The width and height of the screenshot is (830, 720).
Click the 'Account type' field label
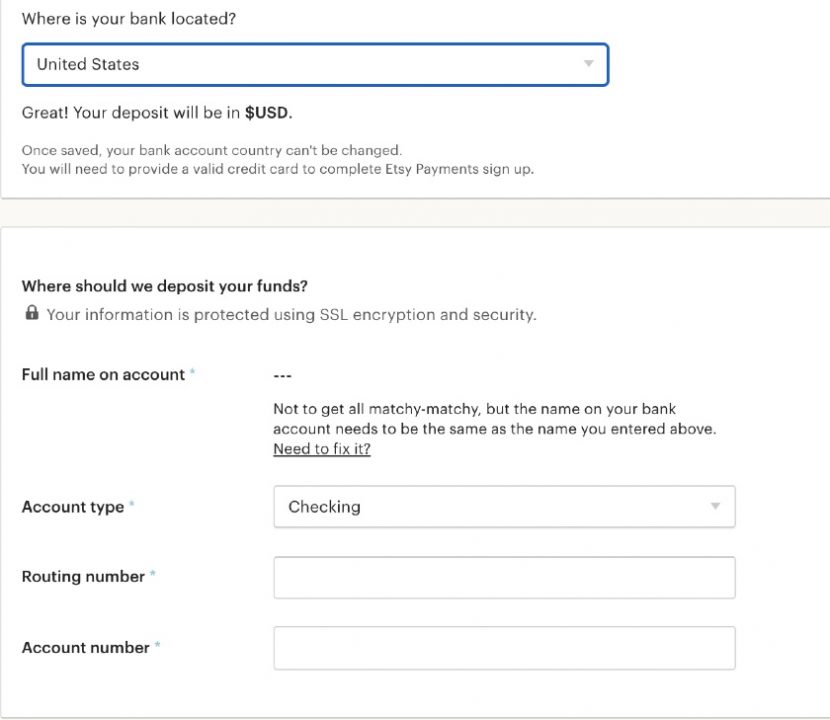(72, 507)
